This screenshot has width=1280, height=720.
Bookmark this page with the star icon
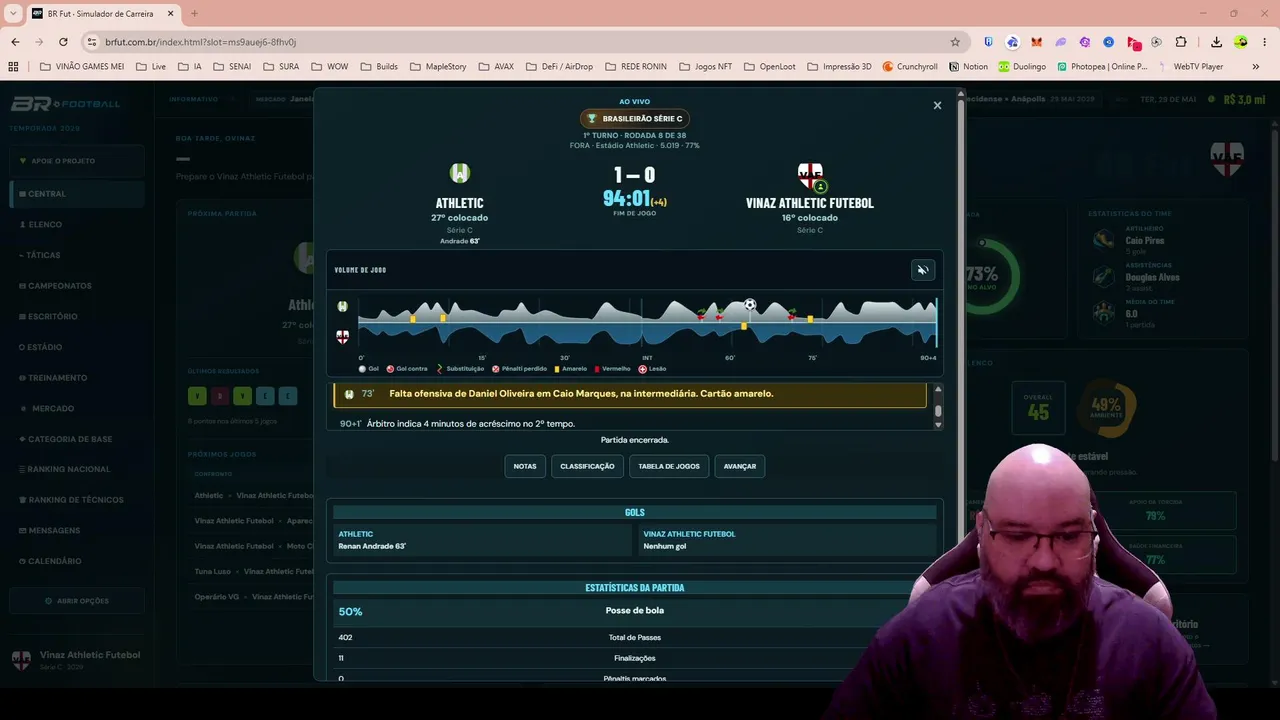point(955,42)
